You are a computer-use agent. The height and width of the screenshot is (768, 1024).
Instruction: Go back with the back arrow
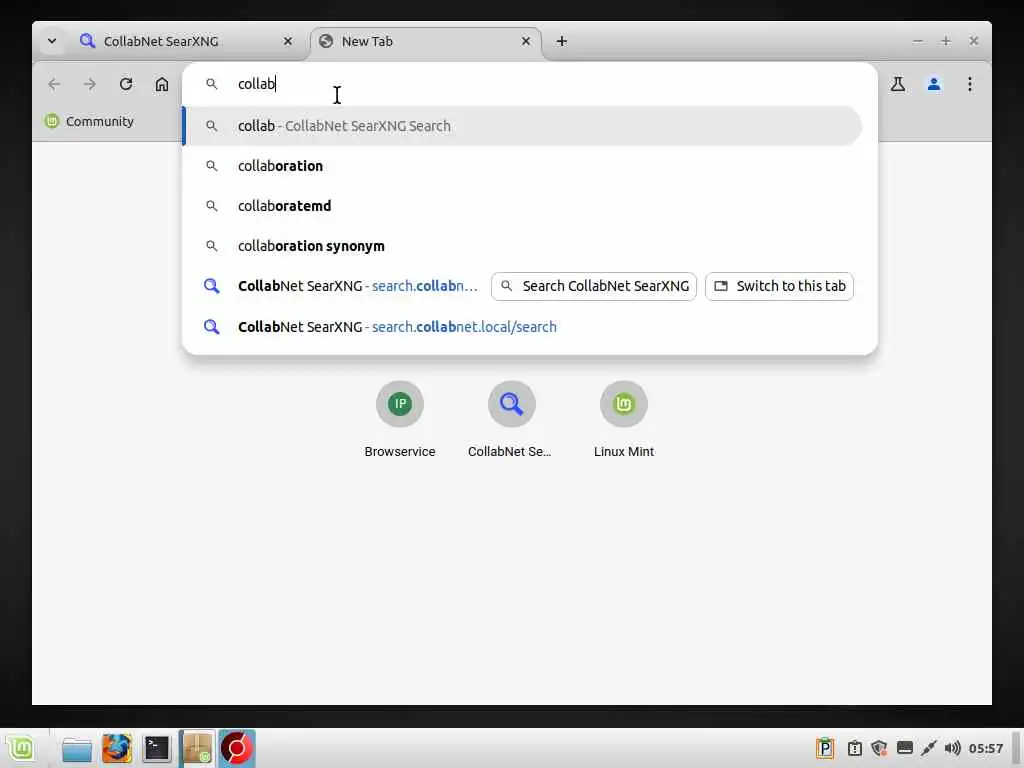(54, 84)
